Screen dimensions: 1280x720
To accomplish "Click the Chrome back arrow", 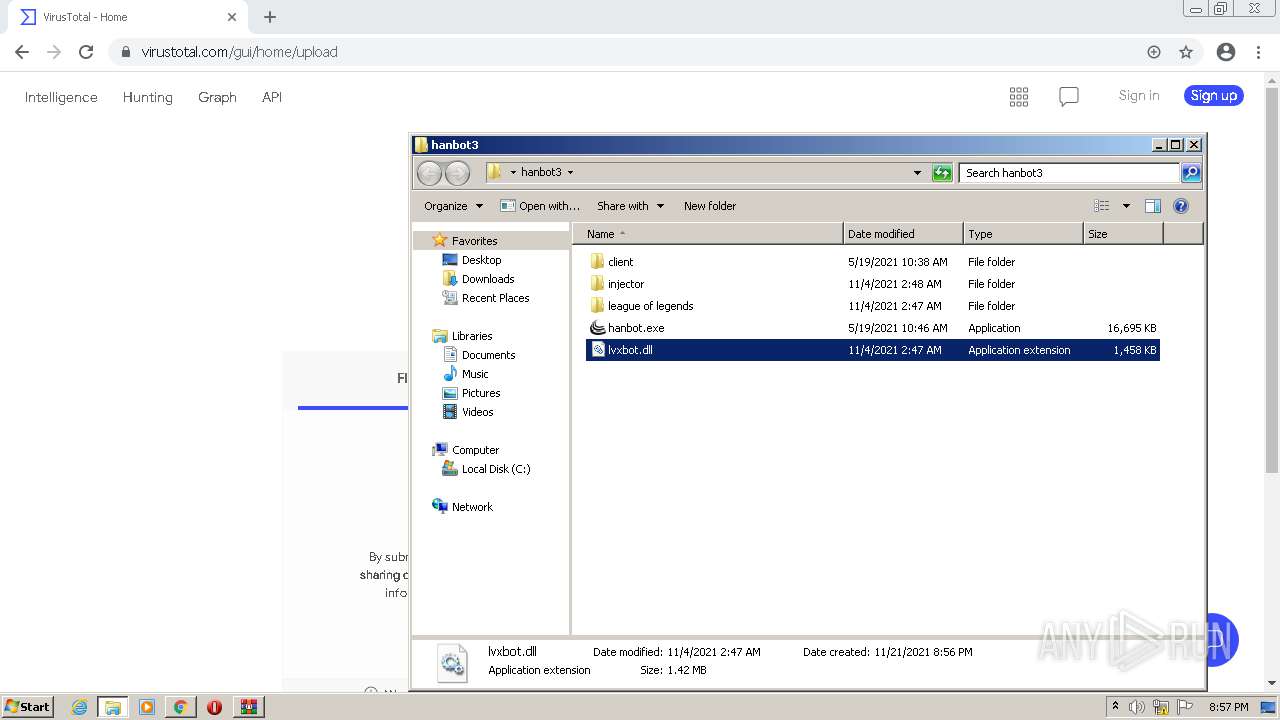I will [22, 52].
